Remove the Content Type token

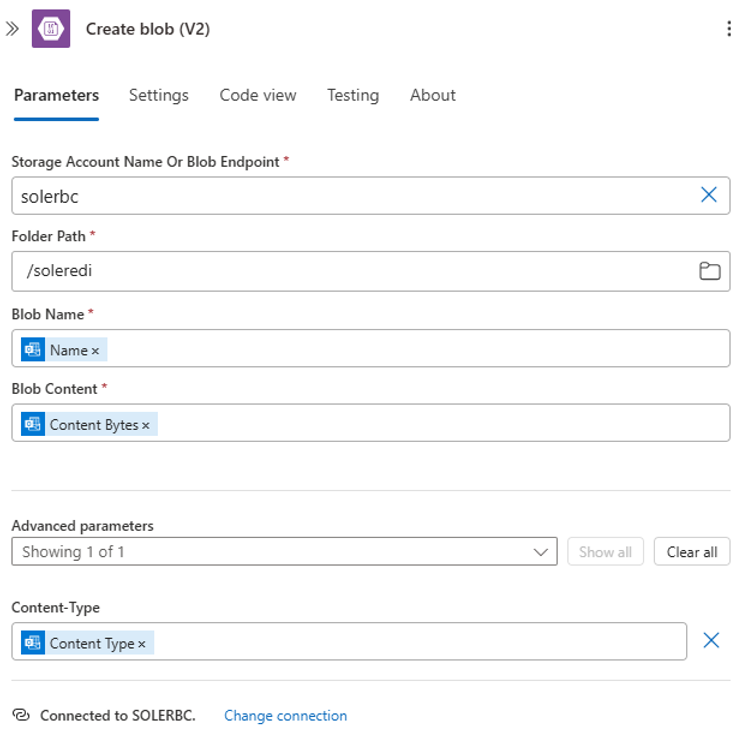[x=142, y=644]
